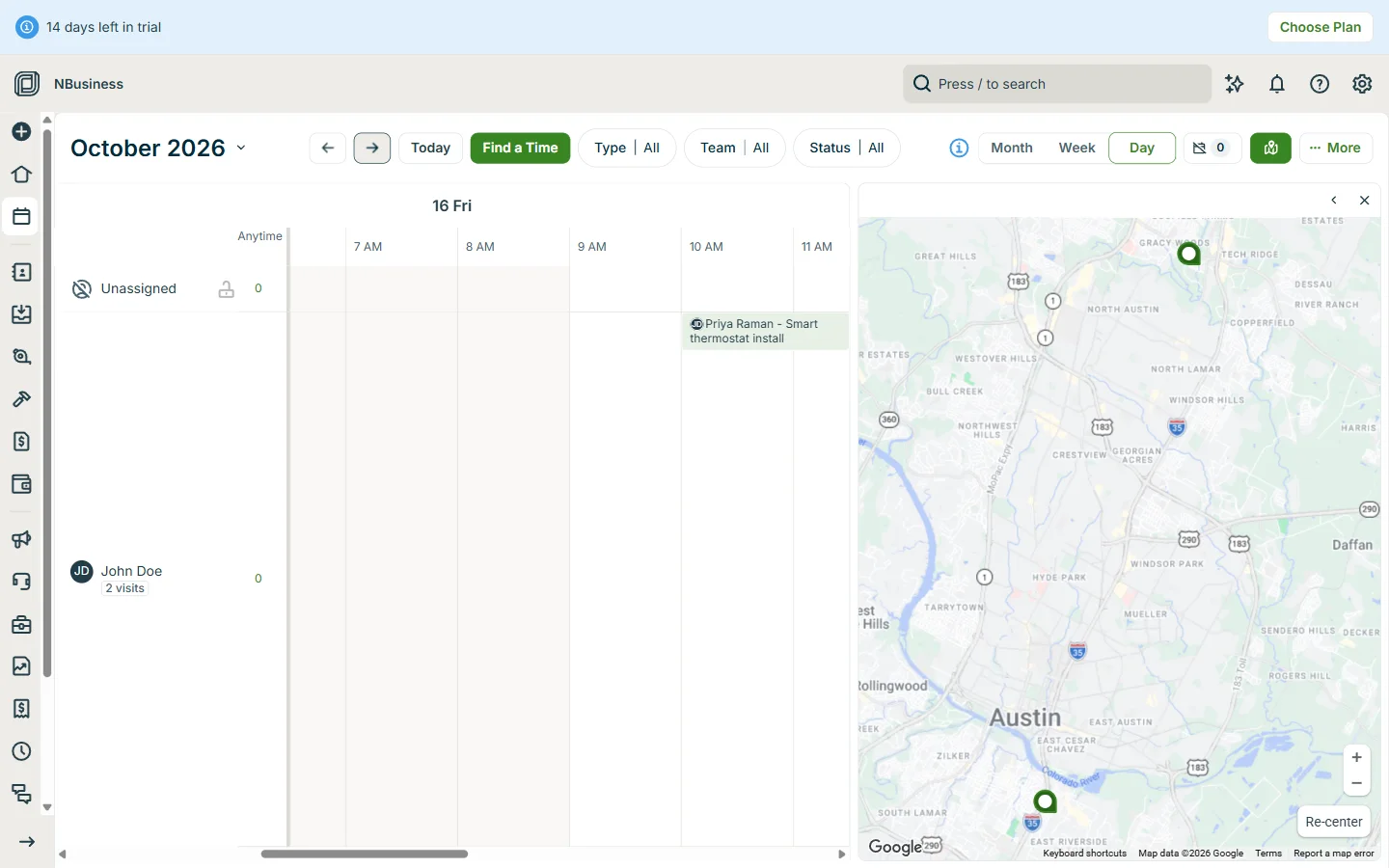Click the sidebar vertical scrollbar thumb
The image size is (1389, 868).
(46, 403)
